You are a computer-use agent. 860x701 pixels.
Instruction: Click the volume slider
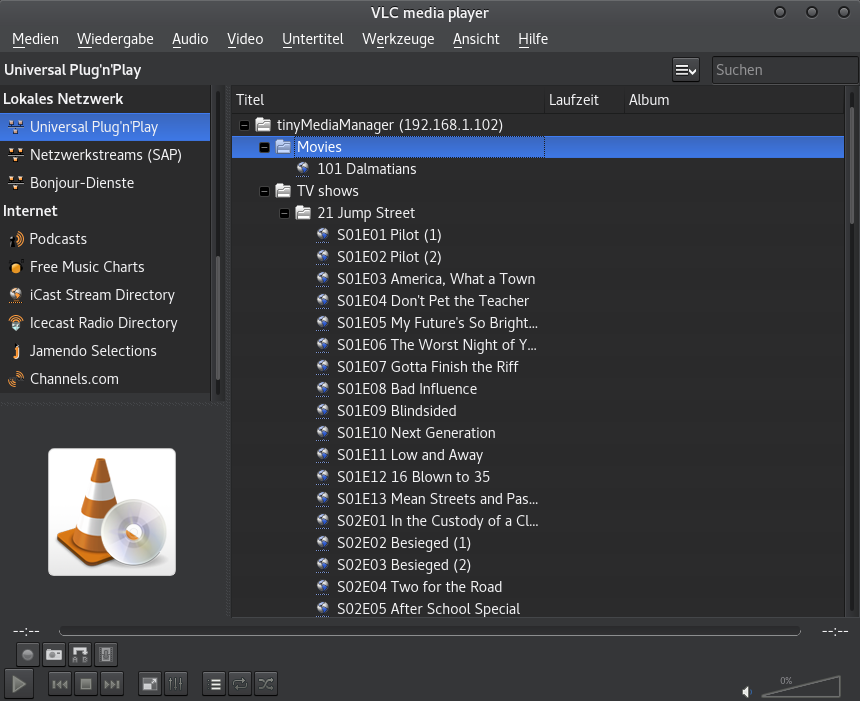[x=800, y=687]
